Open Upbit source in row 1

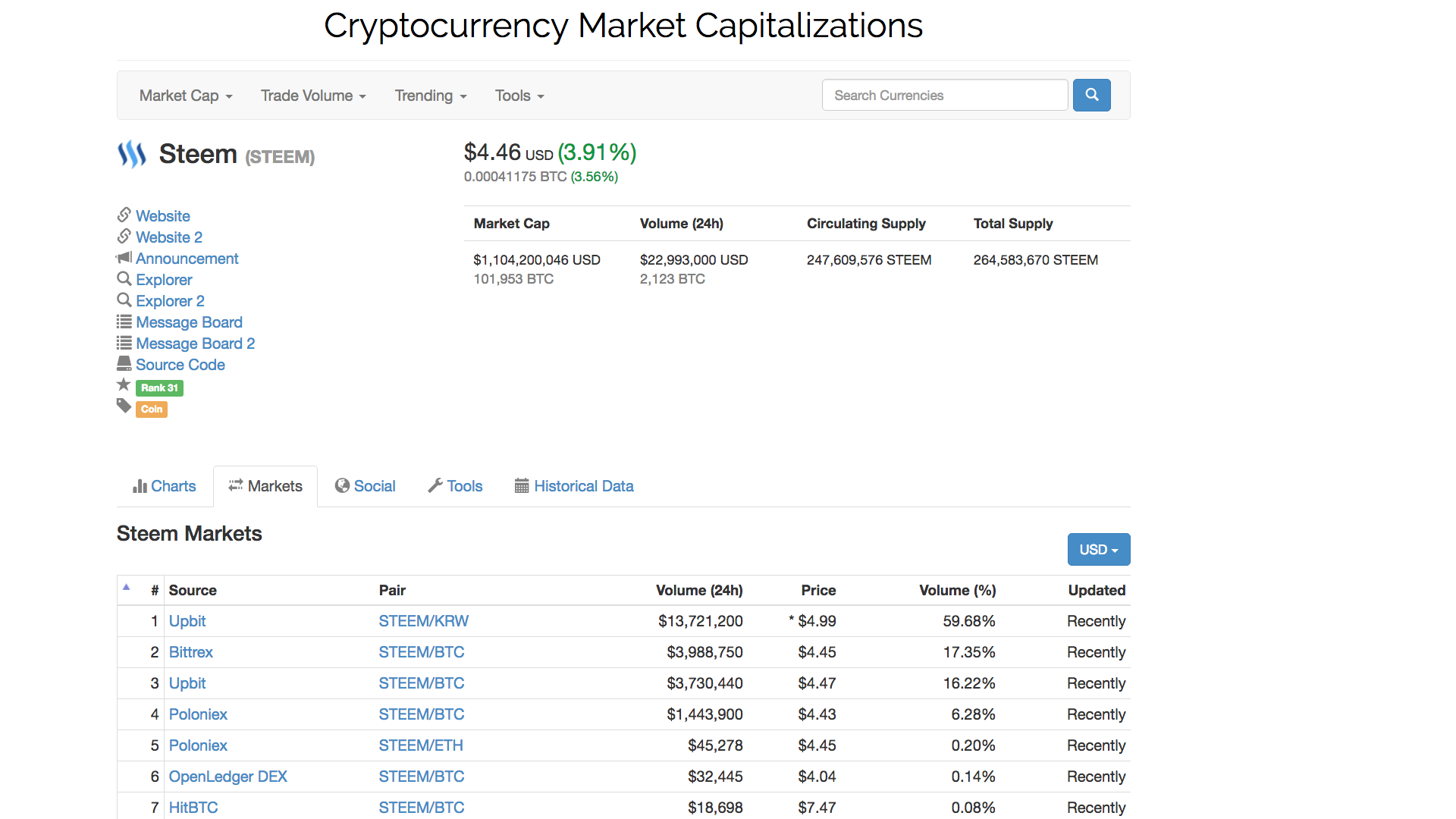[x=187, y=621]
